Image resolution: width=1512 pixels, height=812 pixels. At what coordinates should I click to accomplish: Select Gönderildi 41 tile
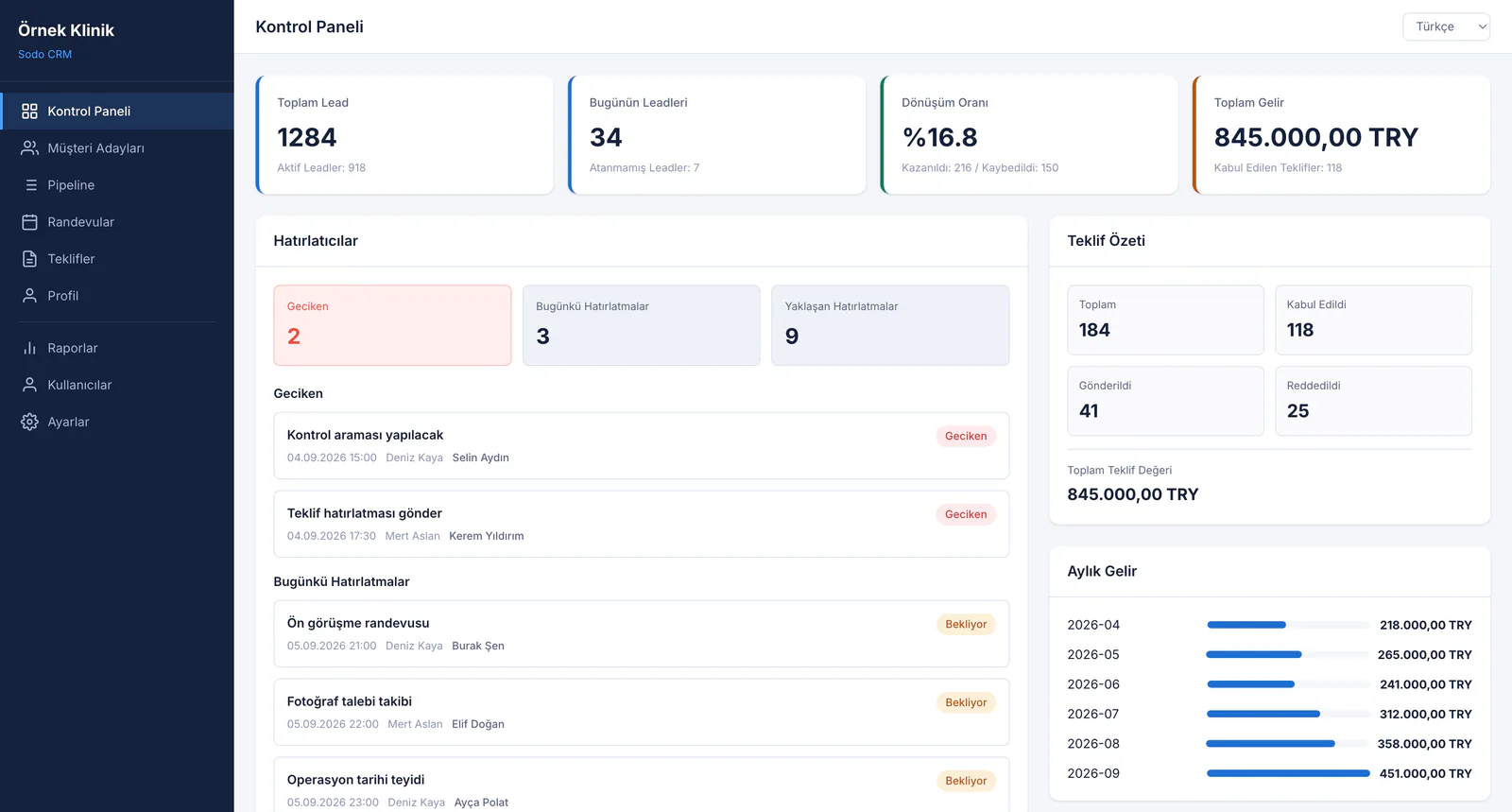click(1165, 401)
